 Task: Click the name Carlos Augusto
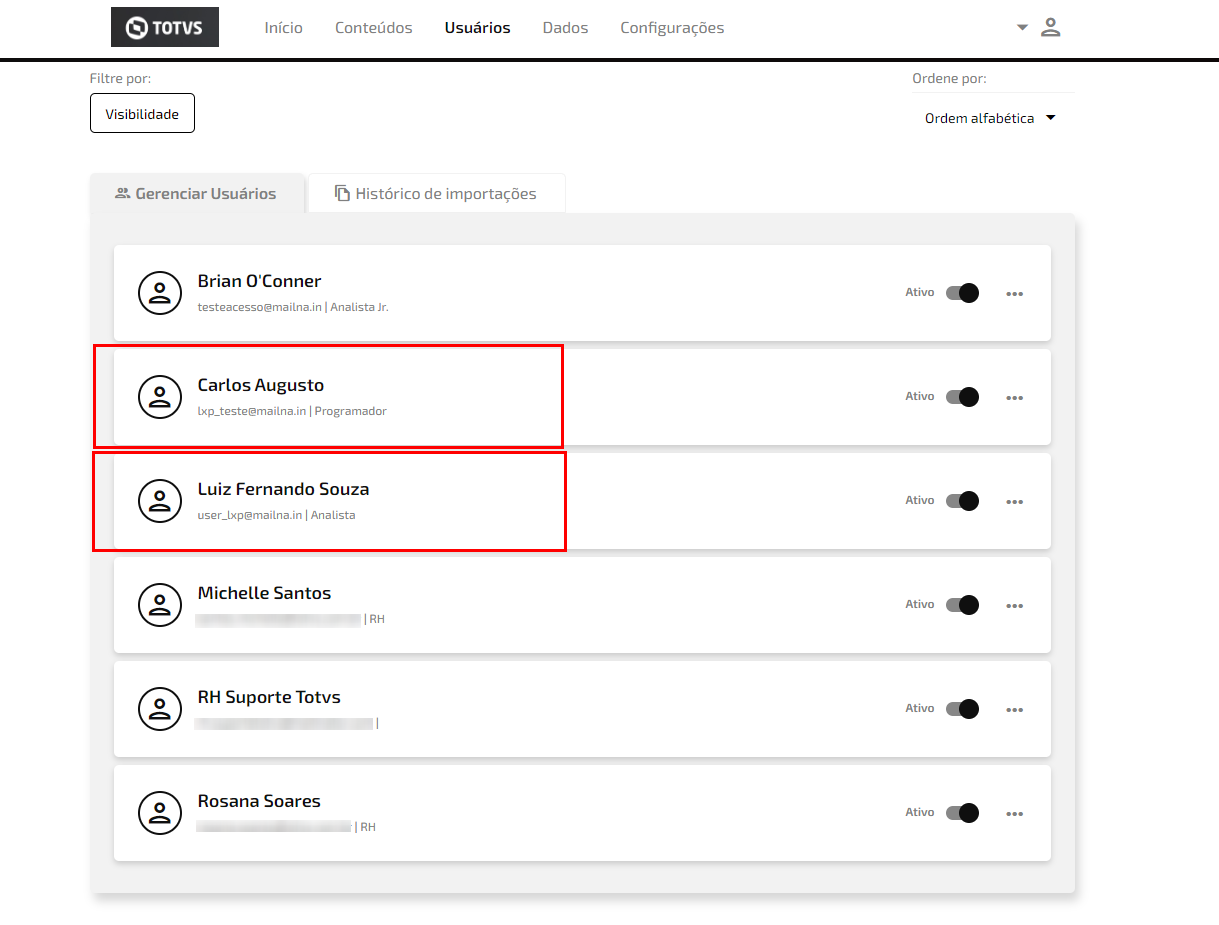click(261, 385)
